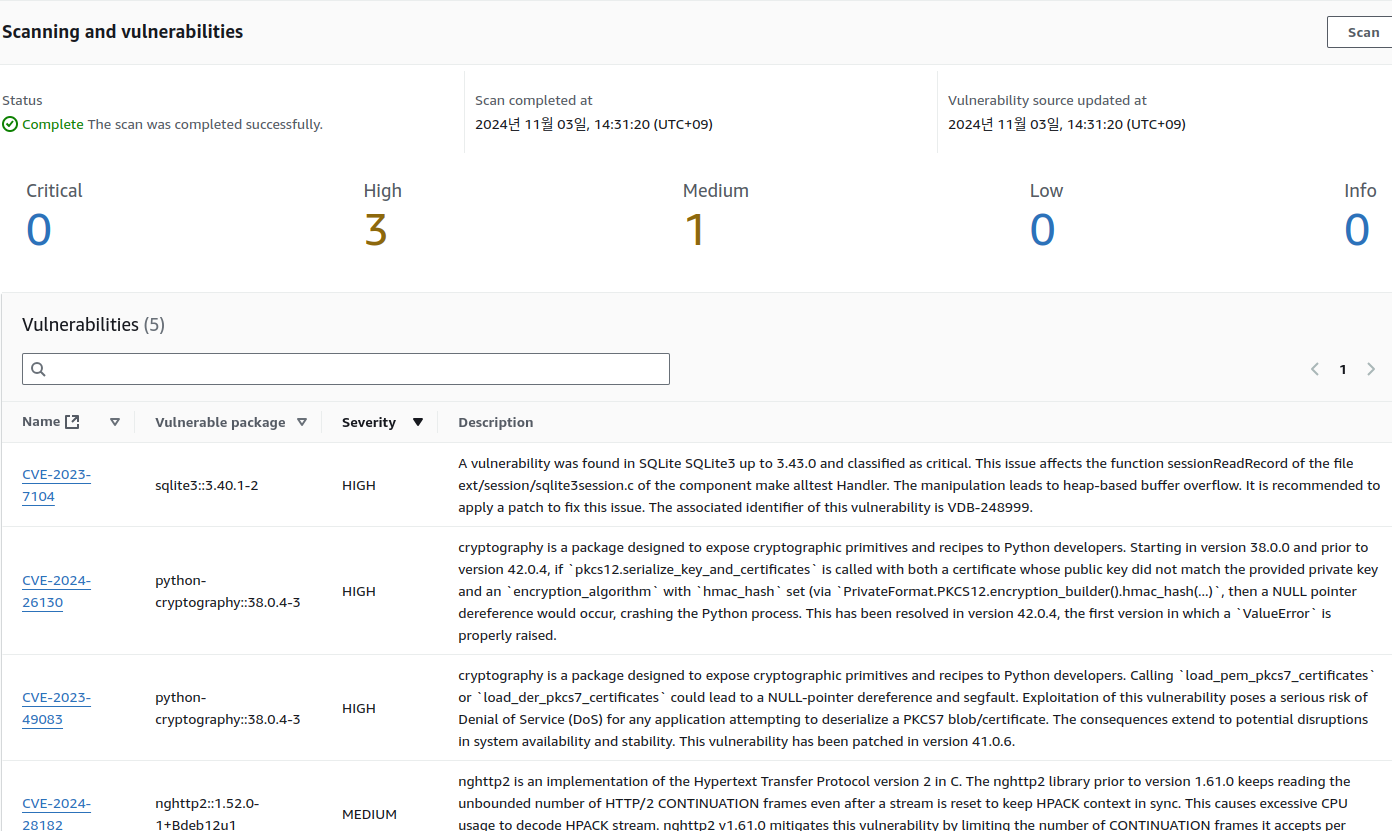
Task: Click the Critical count number
Action: point(38,230)
